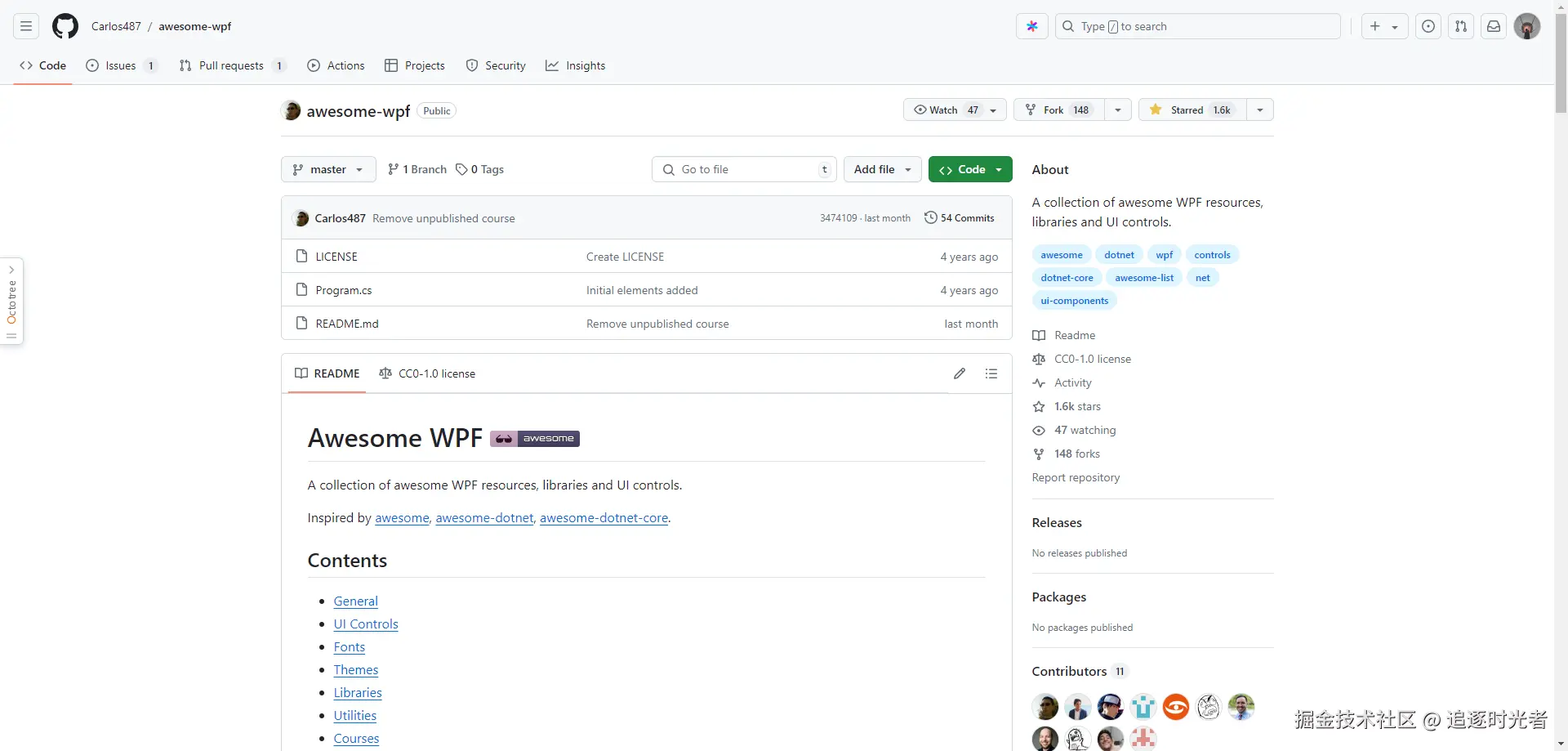Open the Contributors section heading link
The height and width of the screenshot is (751, 1568).
tap(1080, 671)
